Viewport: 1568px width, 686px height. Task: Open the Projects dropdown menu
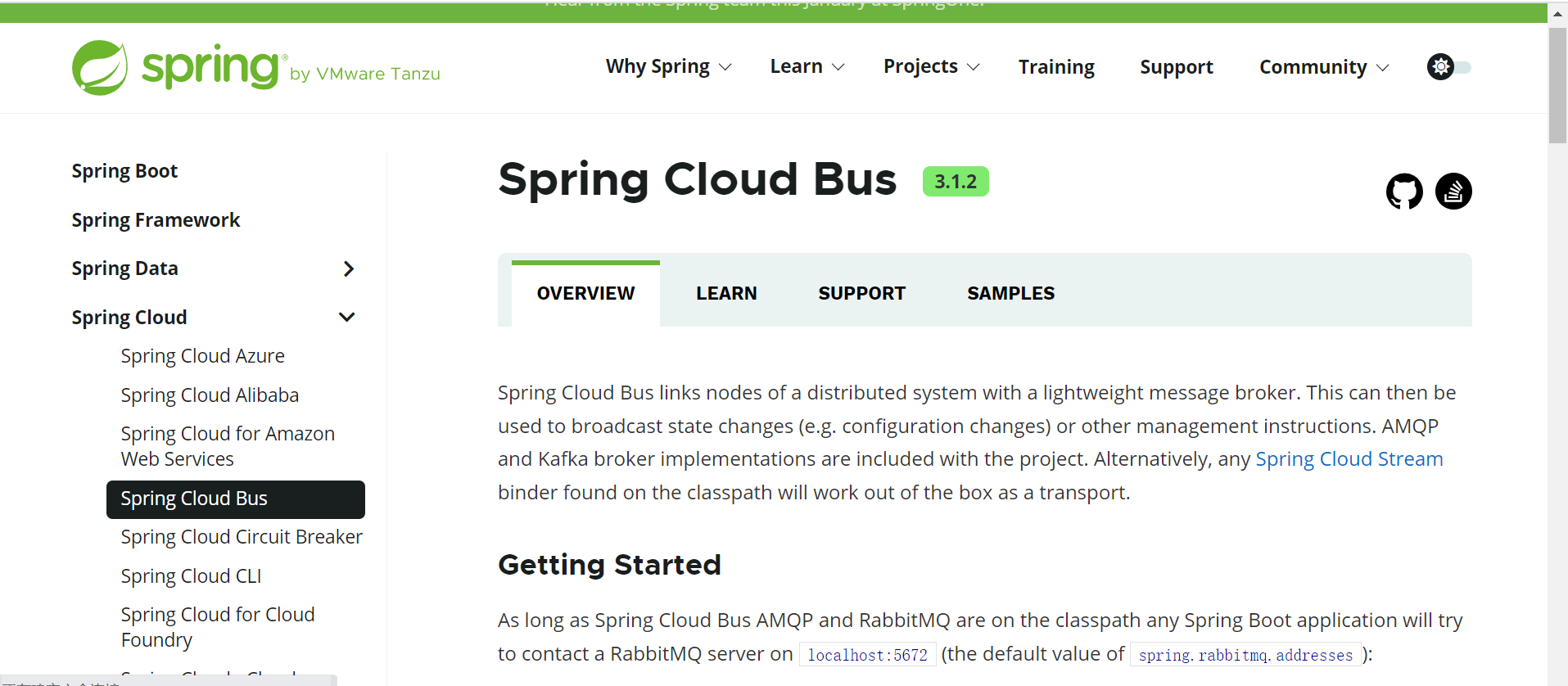tap(931, 67)
